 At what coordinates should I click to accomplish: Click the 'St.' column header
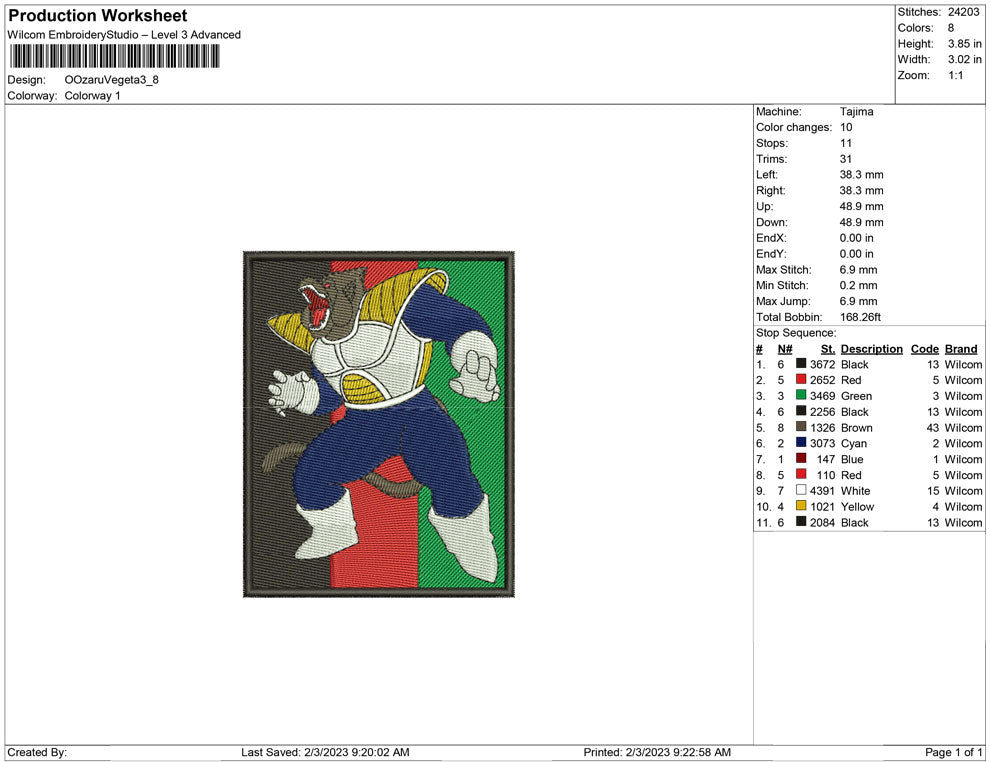[828, 349]
